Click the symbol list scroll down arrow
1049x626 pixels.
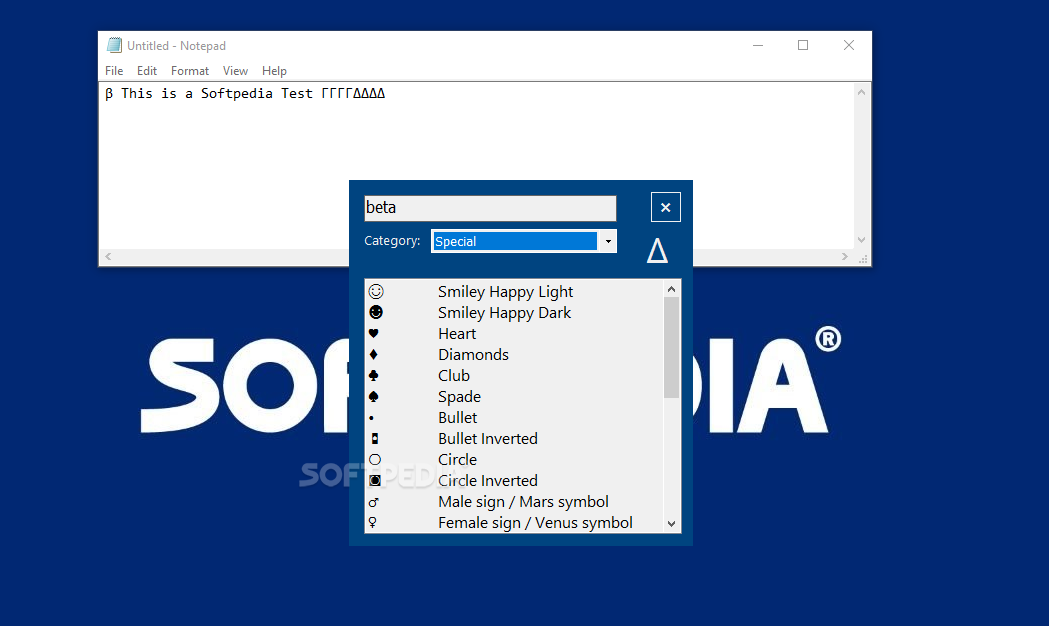click(x=672, y=524)
